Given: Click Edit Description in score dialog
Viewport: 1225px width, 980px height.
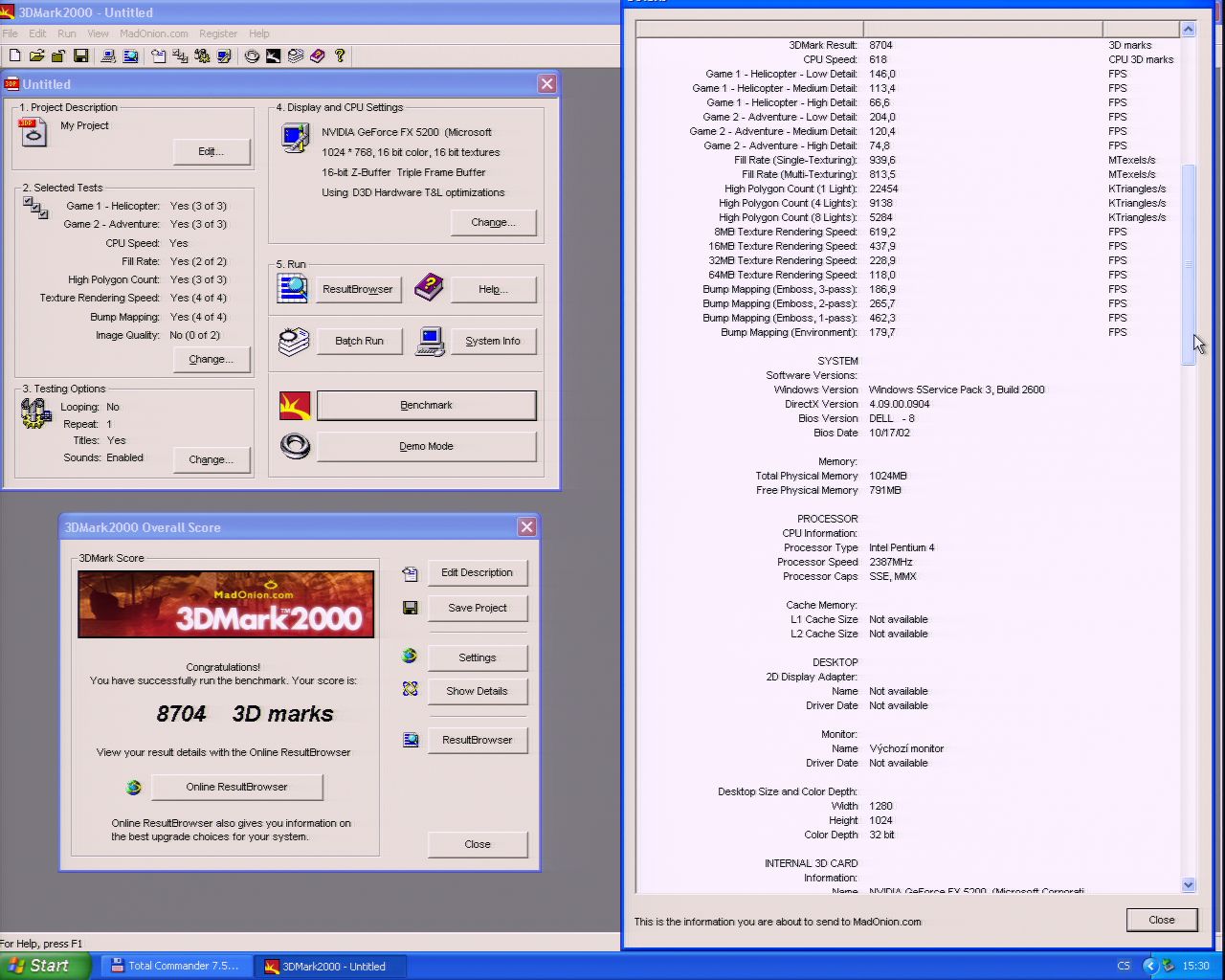Looking at the screenshot, I should tap(478, 572).
